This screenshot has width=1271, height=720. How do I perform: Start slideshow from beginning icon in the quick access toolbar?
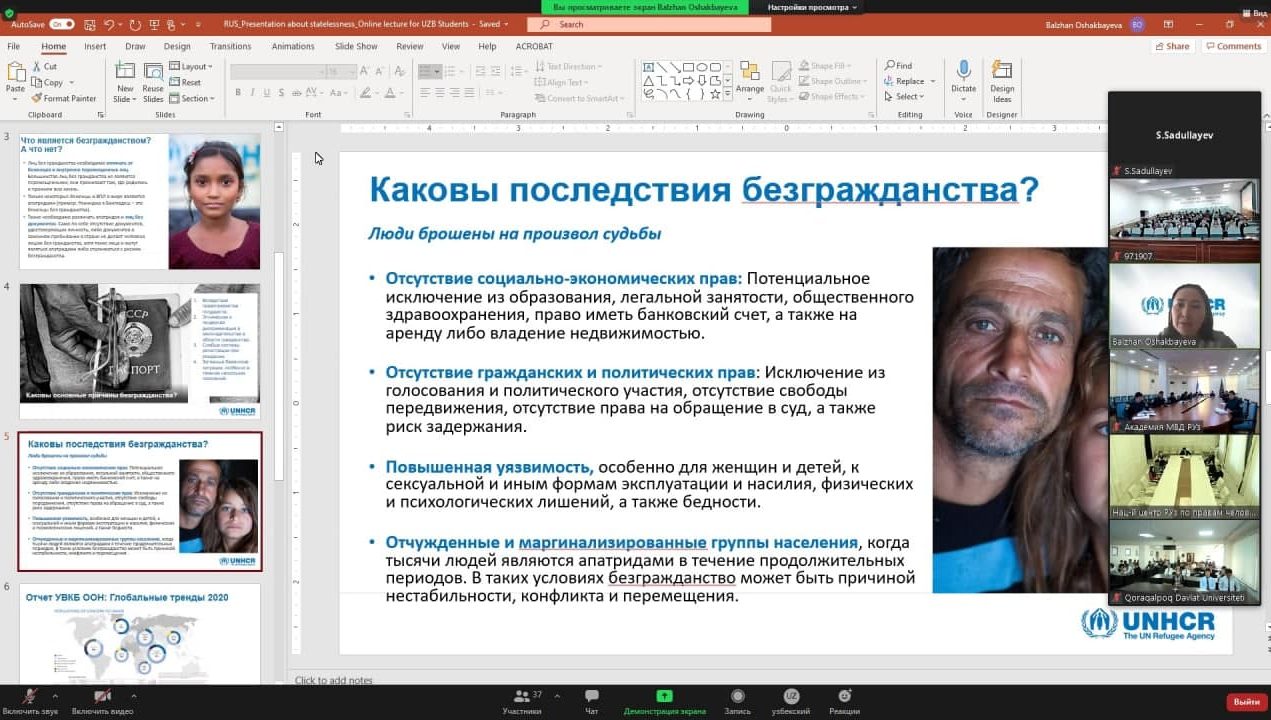pyautogui.click(x=155, y=24)
